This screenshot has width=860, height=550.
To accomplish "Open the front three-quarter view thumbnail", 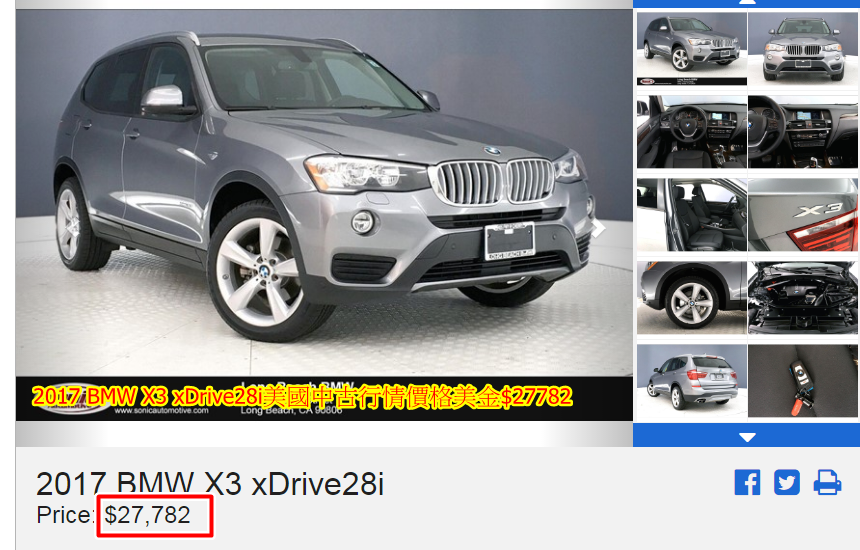I will (692, 49).
